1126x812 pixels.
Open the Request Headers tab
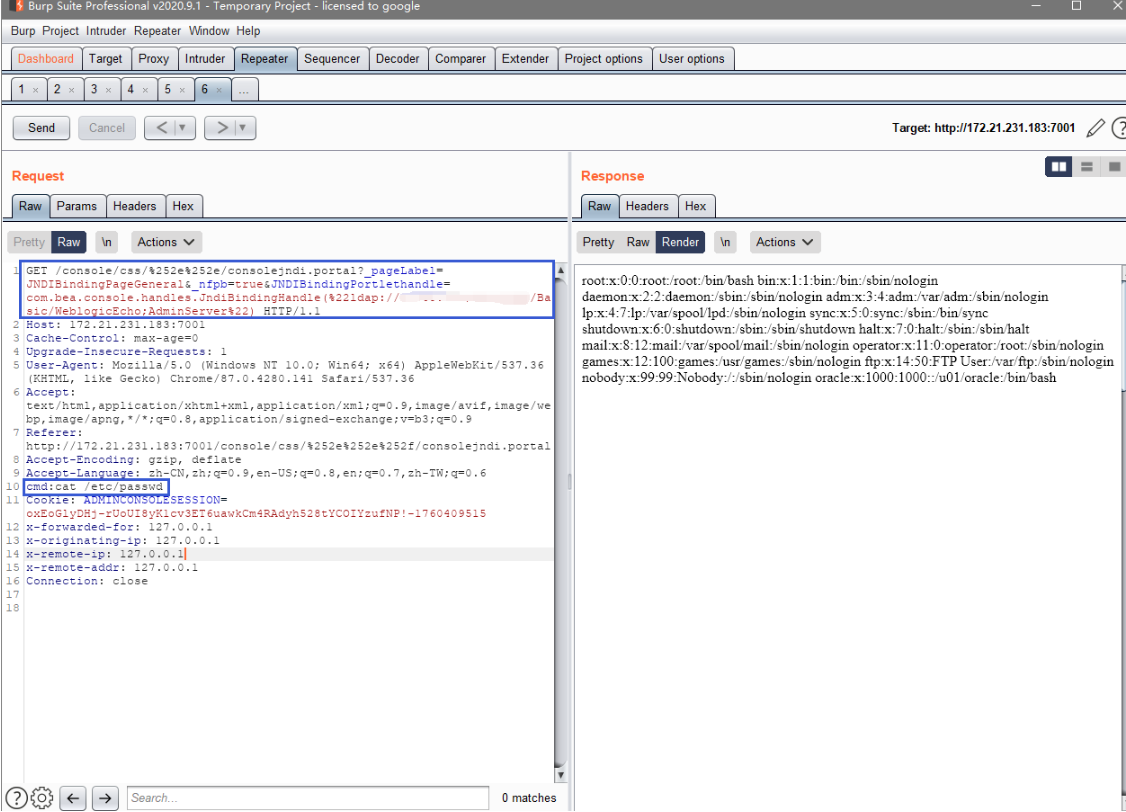tap(134, 206)
